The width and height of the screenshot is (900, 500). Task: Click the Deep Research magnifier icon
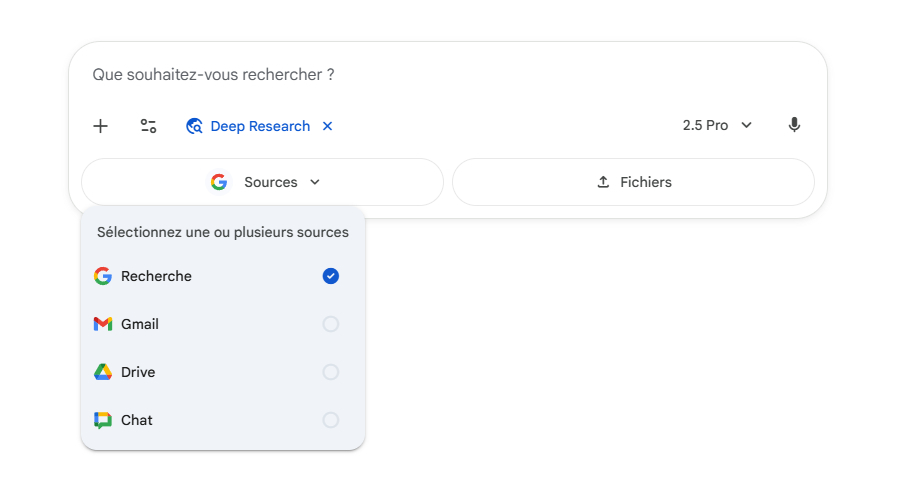195,126
